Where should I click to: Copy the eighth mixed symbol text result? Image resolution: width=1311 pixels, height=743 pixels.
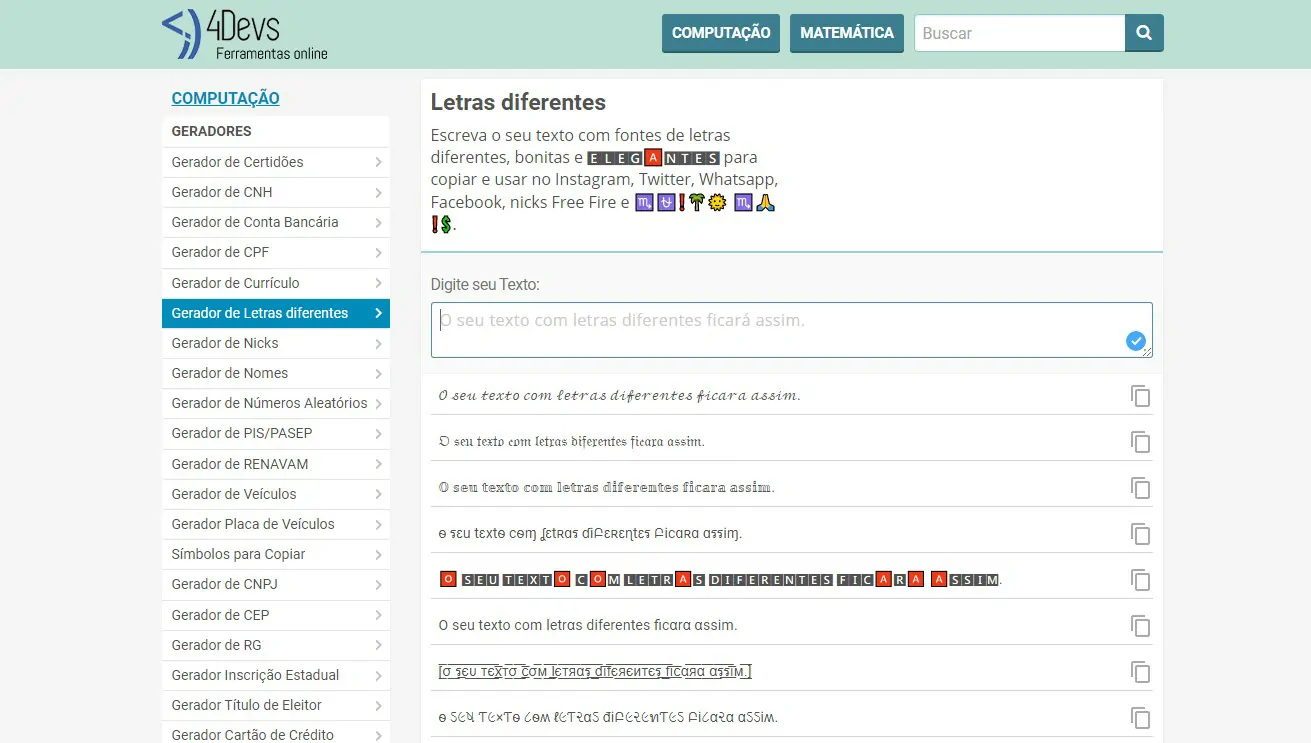tap(1140, 718)
